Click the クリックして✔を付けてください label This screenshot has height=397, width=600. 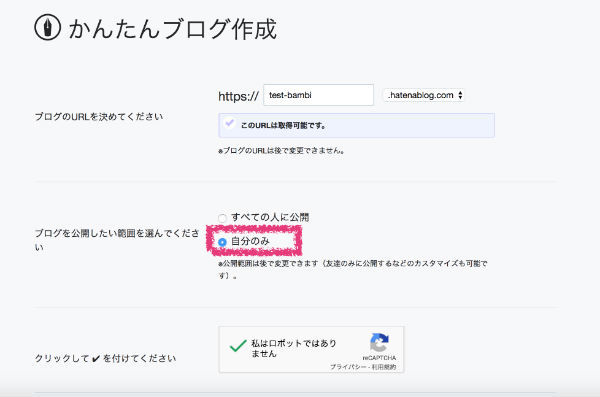(105, 358)
